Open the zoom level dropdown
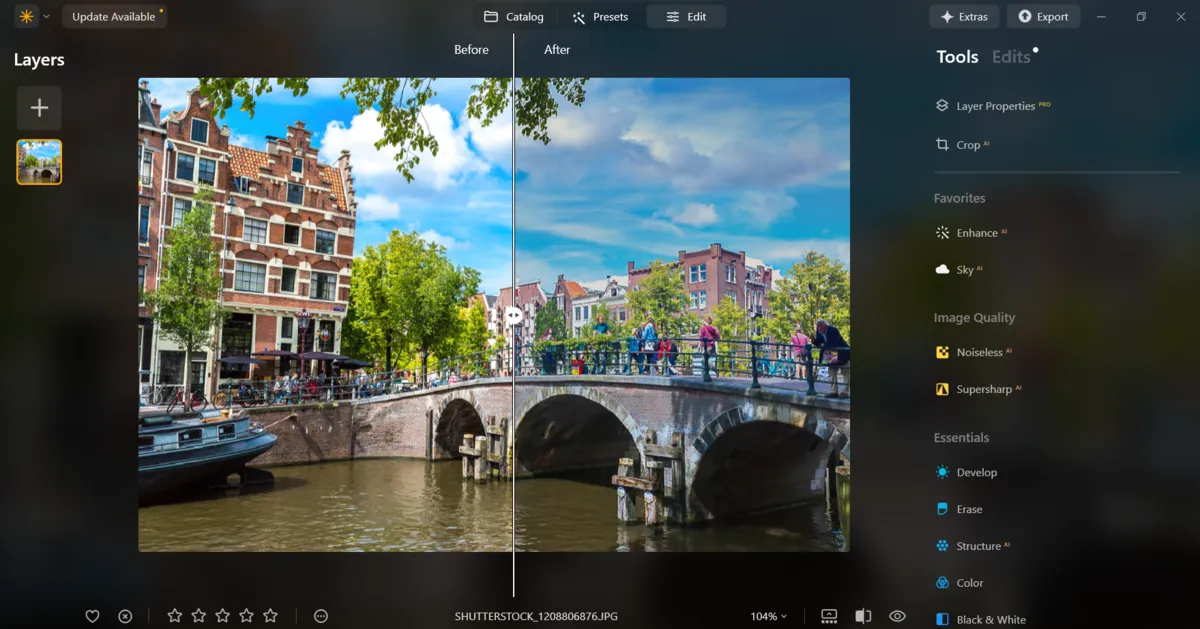This screenshot has height=629, width=1200. [x=768, y=616]
